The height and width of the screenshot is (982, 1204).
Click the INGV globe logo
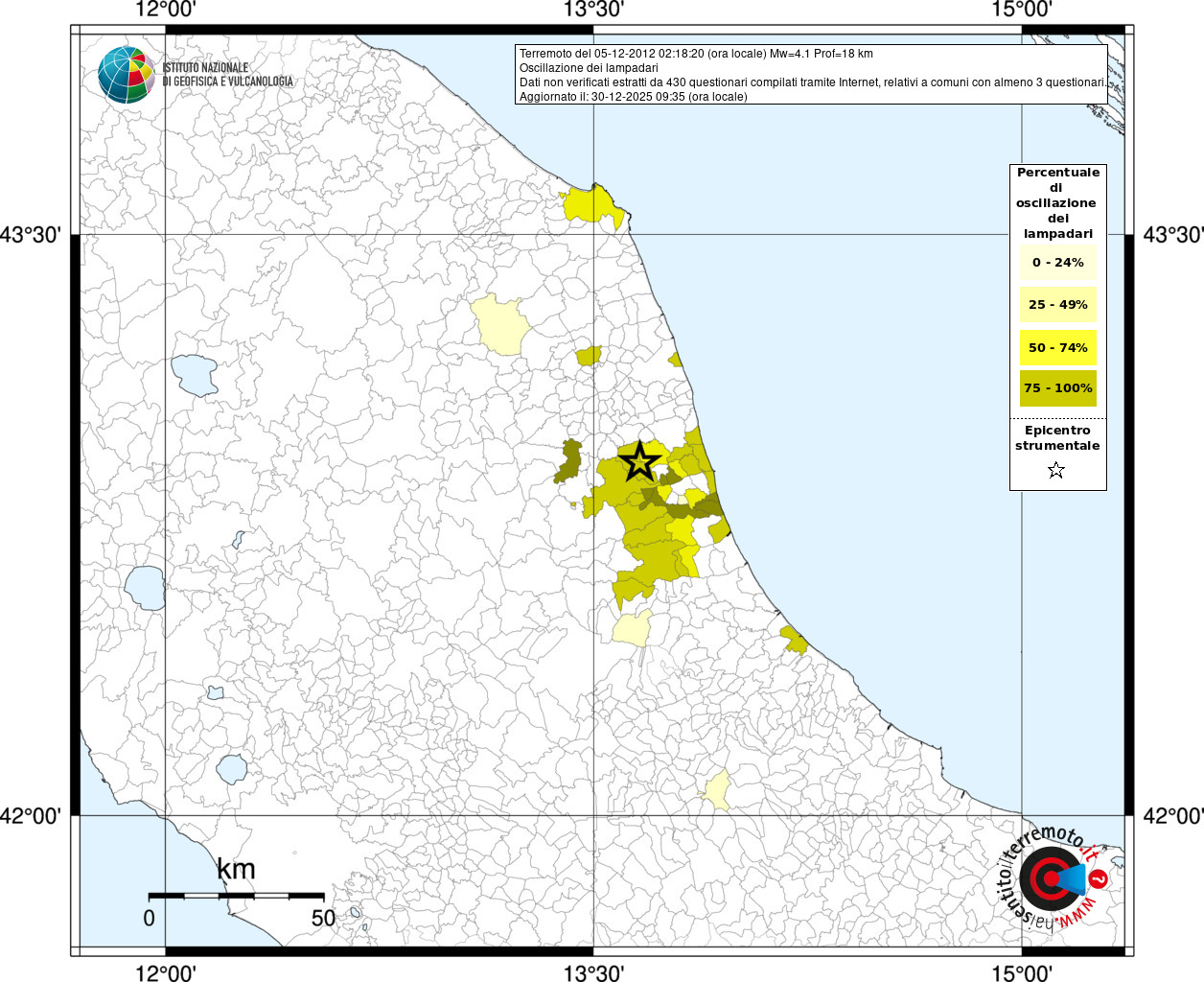coord(126,75)
